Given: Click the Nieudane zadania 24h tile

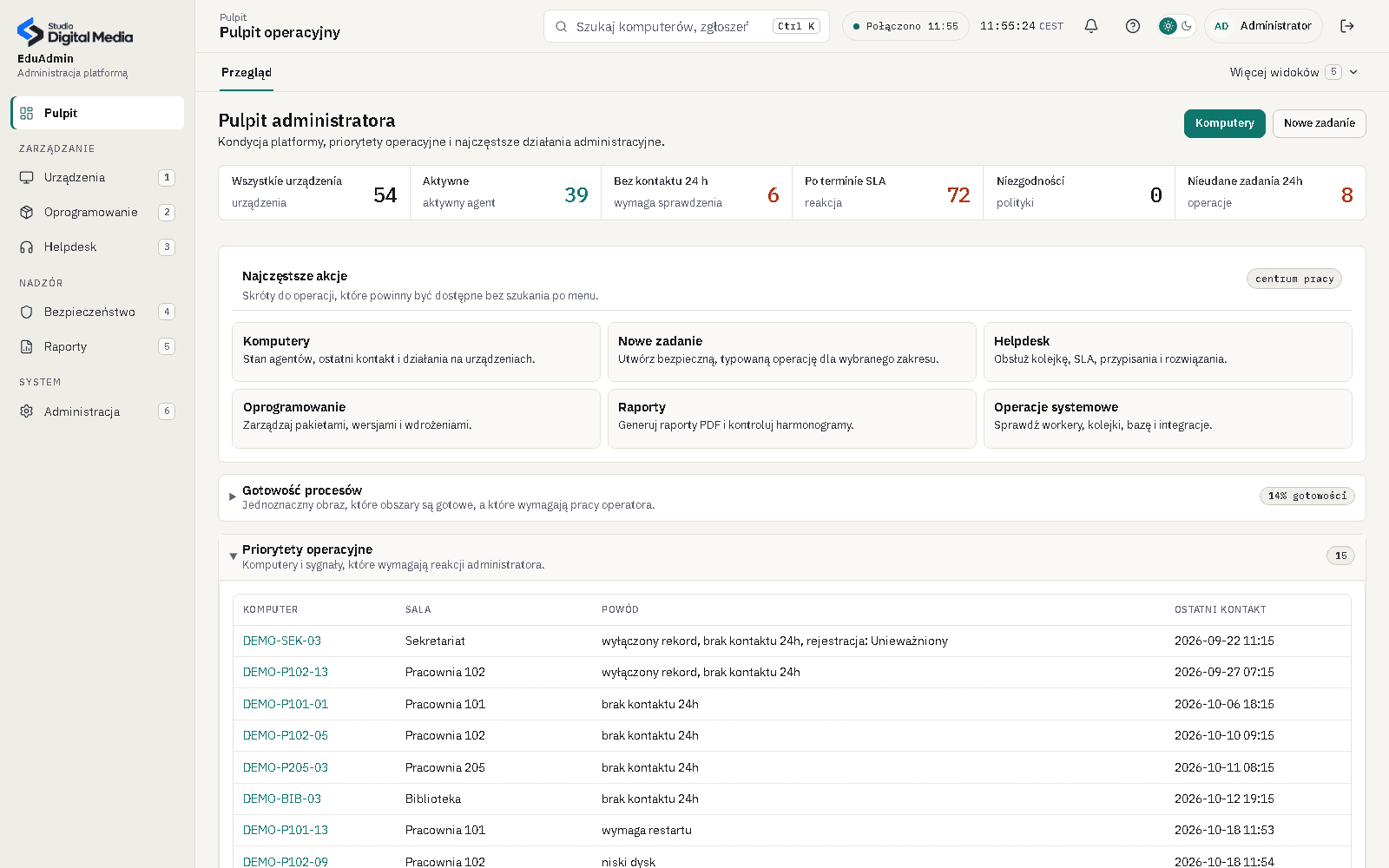Looking at the screenshot, I should coord(1270,193).
